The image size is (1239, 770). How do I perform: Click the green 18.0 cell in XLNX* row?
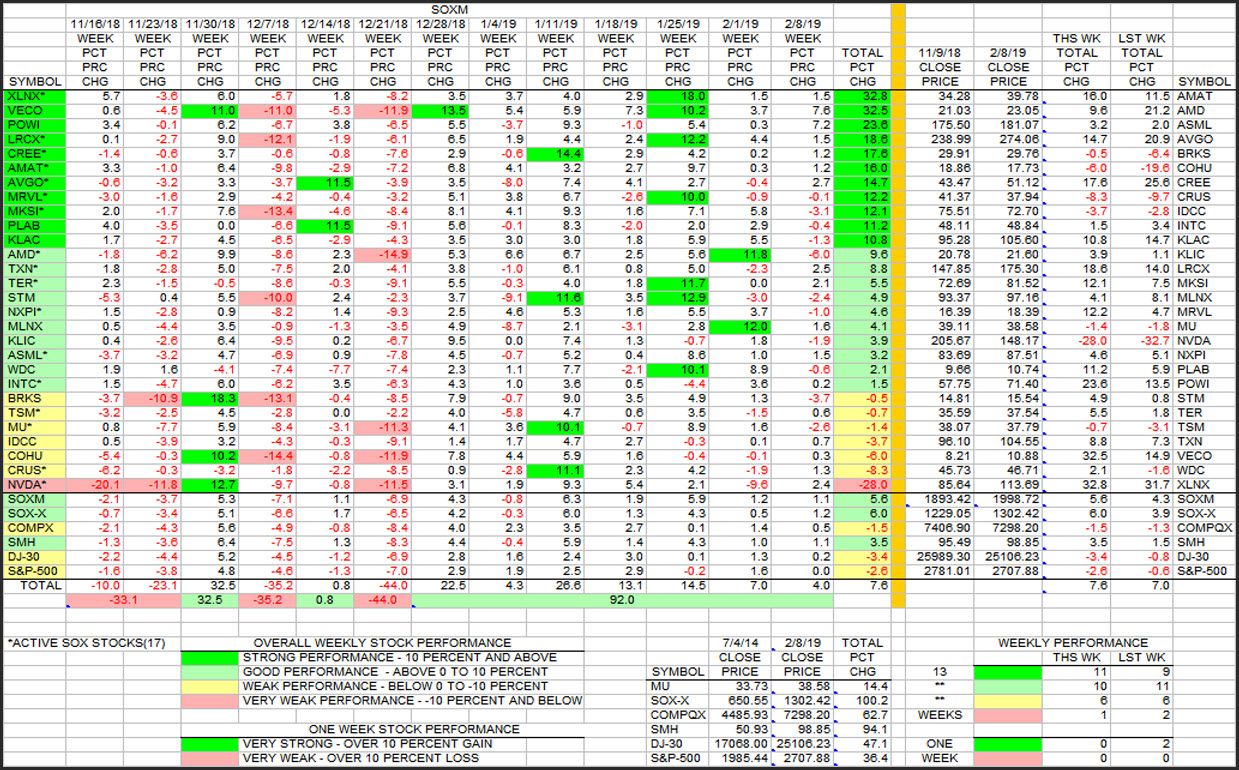pos(677,96)
